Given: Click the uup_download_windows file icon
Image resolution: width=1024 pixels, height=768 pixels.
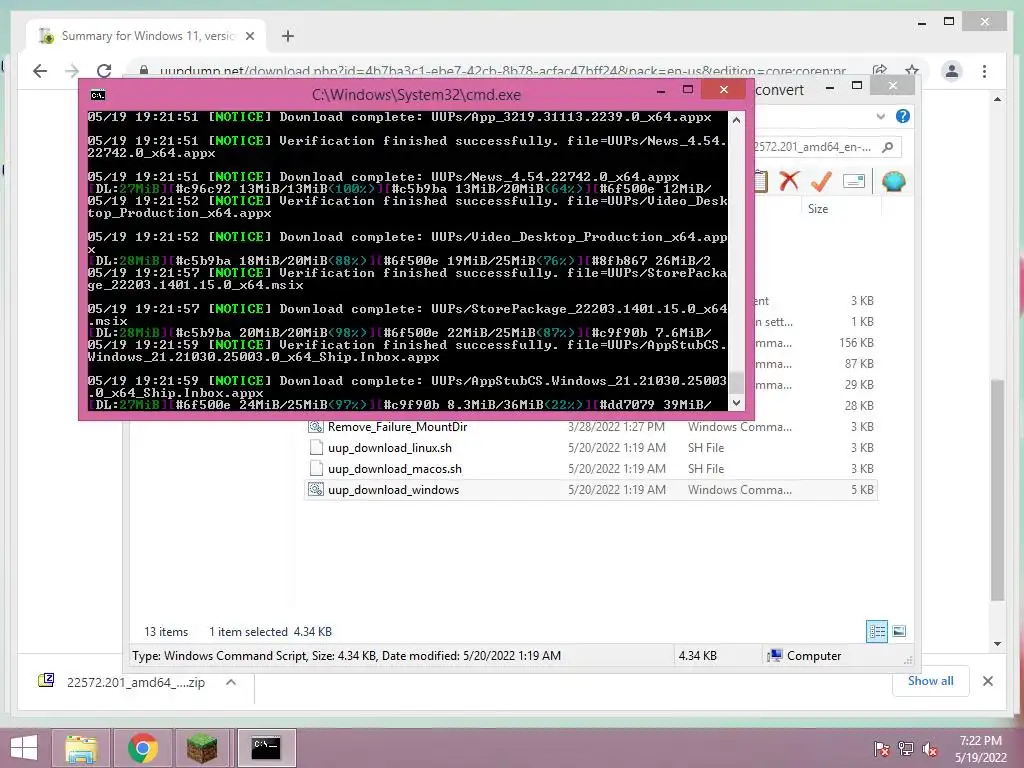Looking at the screenshot, I should 316,489.
